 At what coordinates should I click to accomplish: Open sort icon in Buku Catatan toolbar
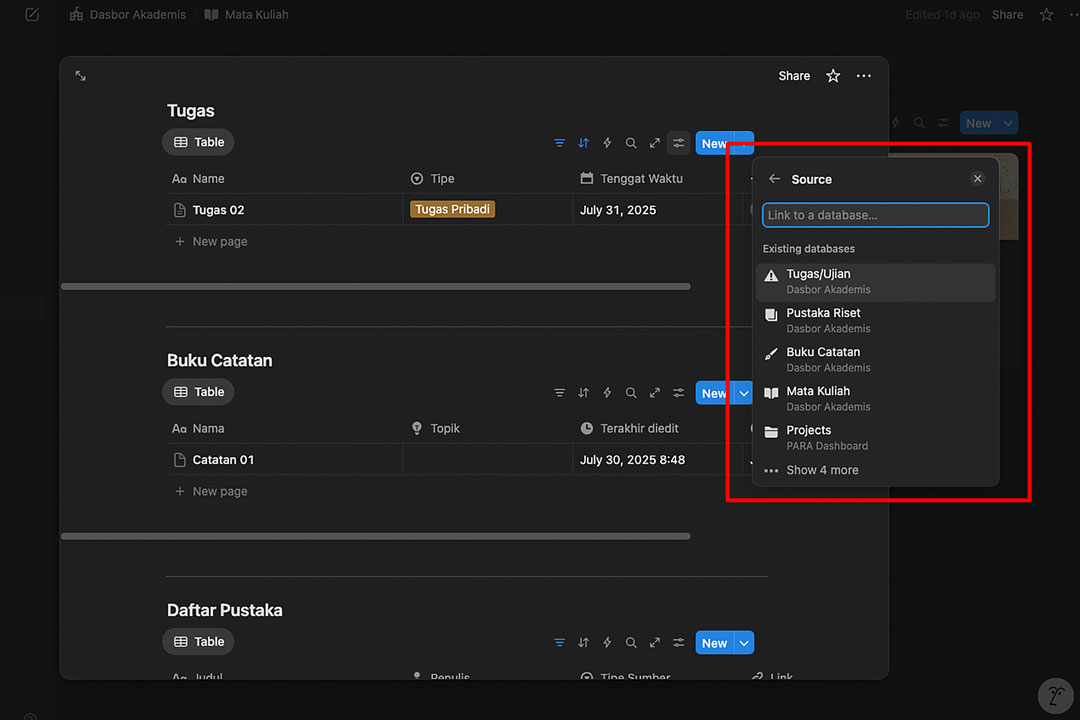point(583,393)
